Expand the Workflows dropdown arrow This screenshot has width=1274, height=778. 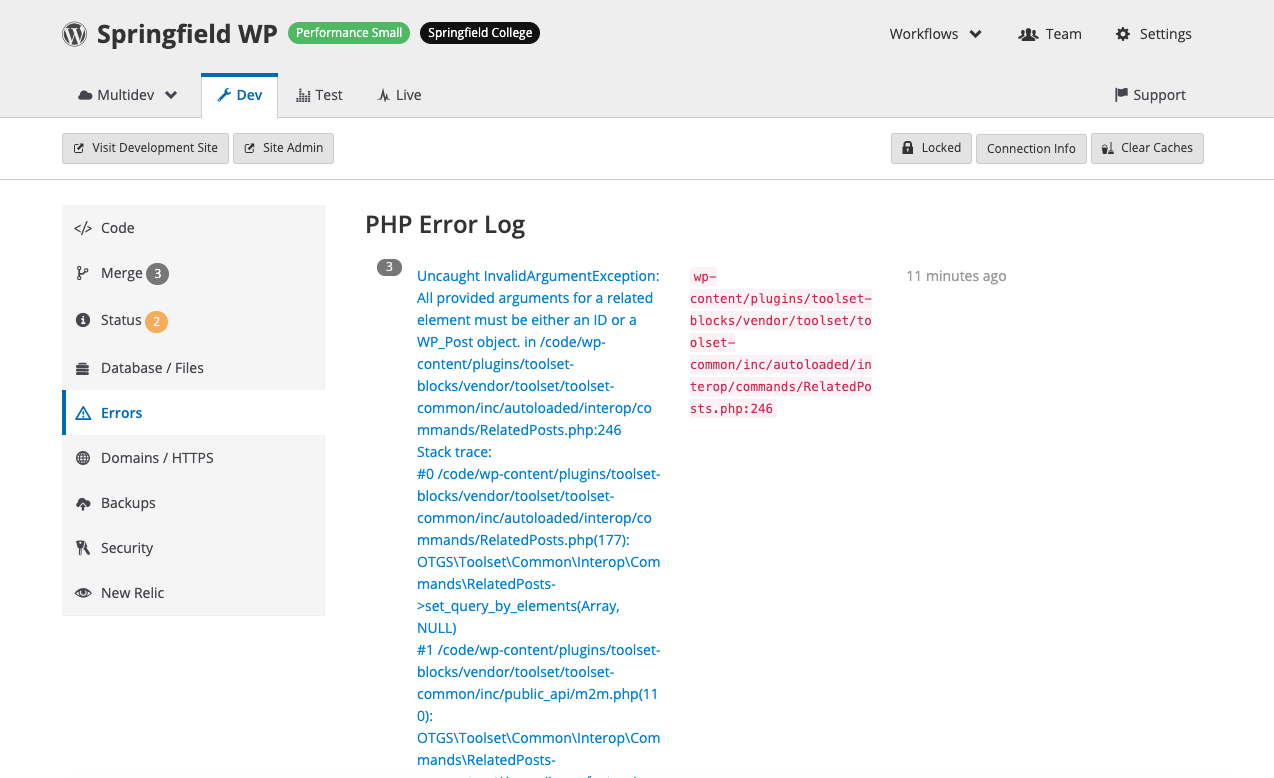pos(976,34)
